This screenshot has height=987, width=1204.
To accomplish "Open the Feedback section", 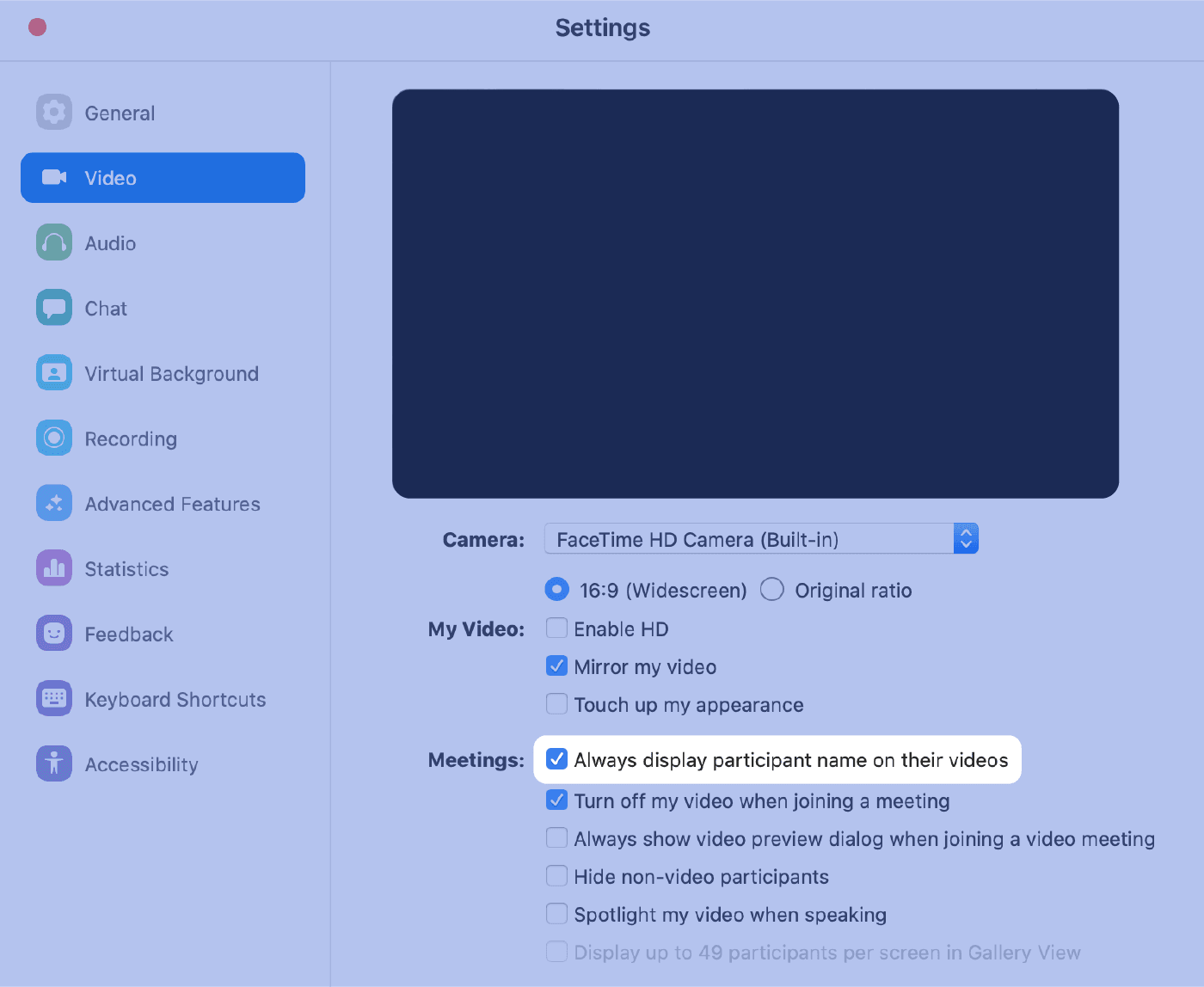I will point(128,634).
